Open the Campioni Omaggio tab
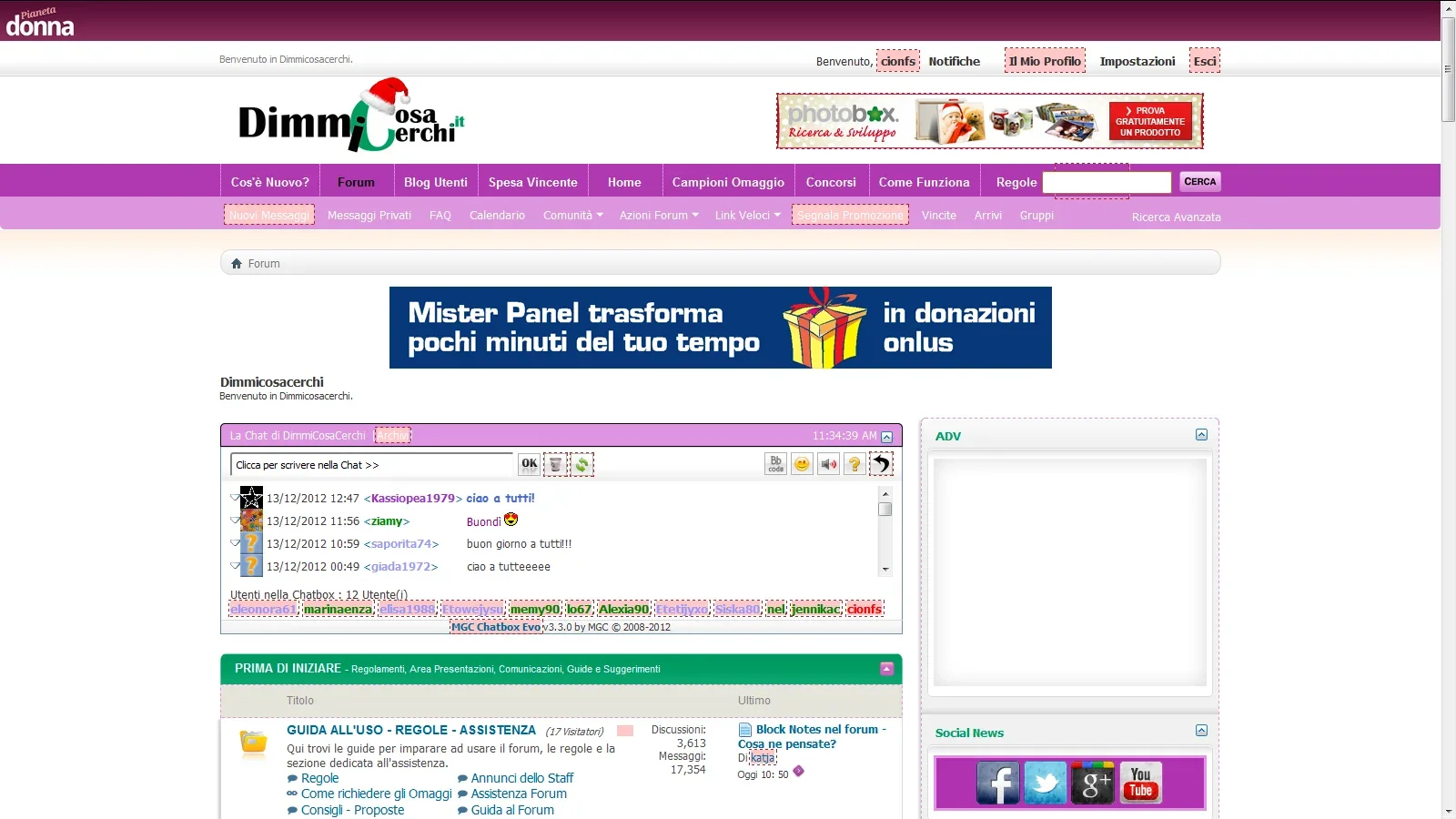This screenshot has width=1456, height=819. (728, 182)
